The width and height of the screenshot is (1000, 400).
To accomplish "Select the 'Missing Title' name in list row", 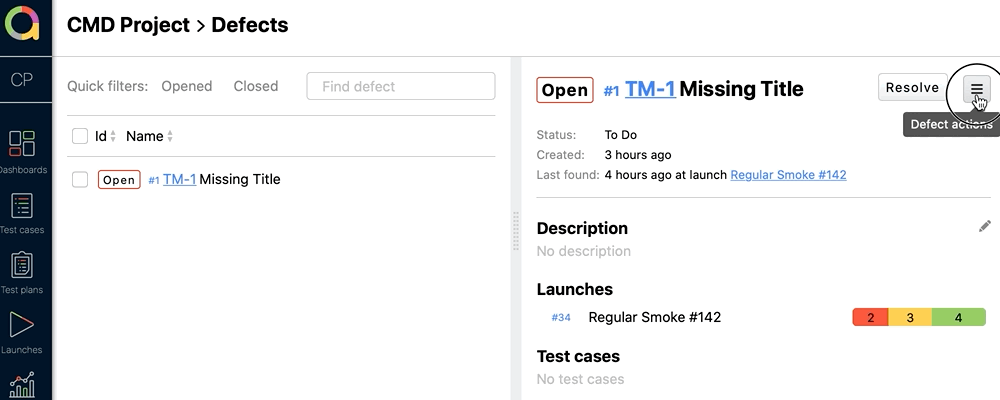I will (x=240, y=179).
